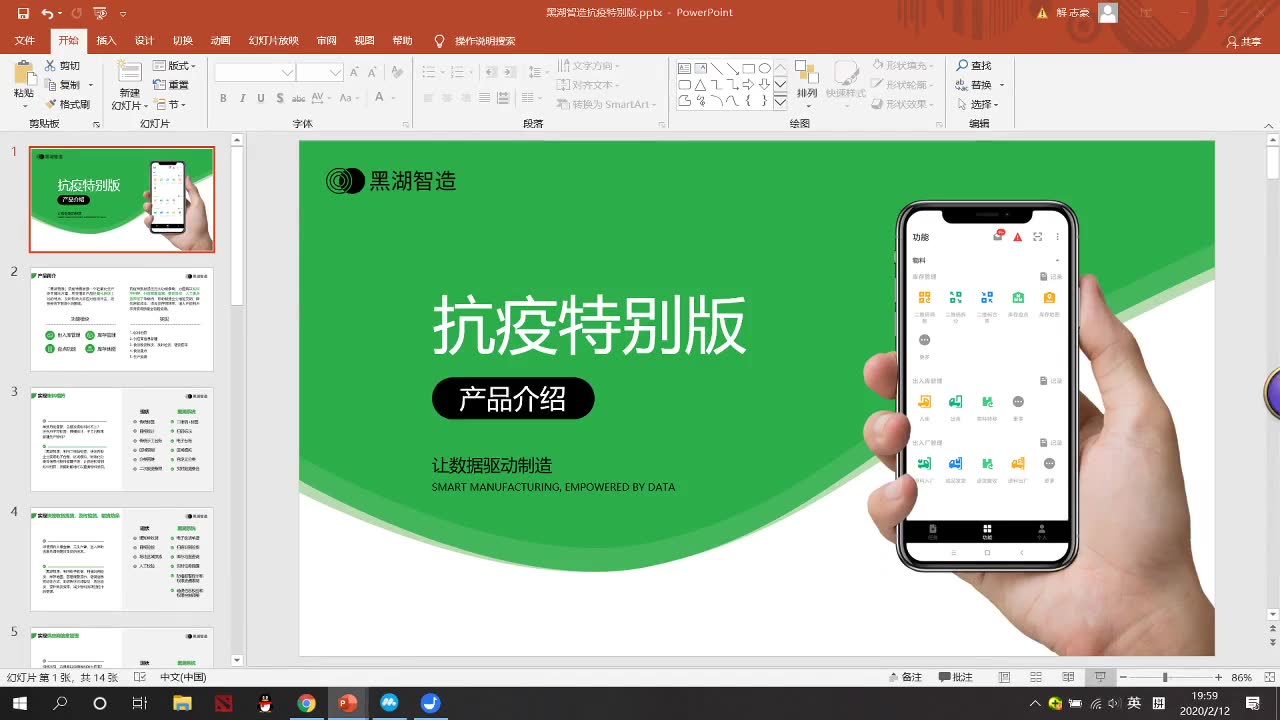Select slide 4 thumbnail
The height and width of the screenshot is (720, 1280).
pos(122,559)
